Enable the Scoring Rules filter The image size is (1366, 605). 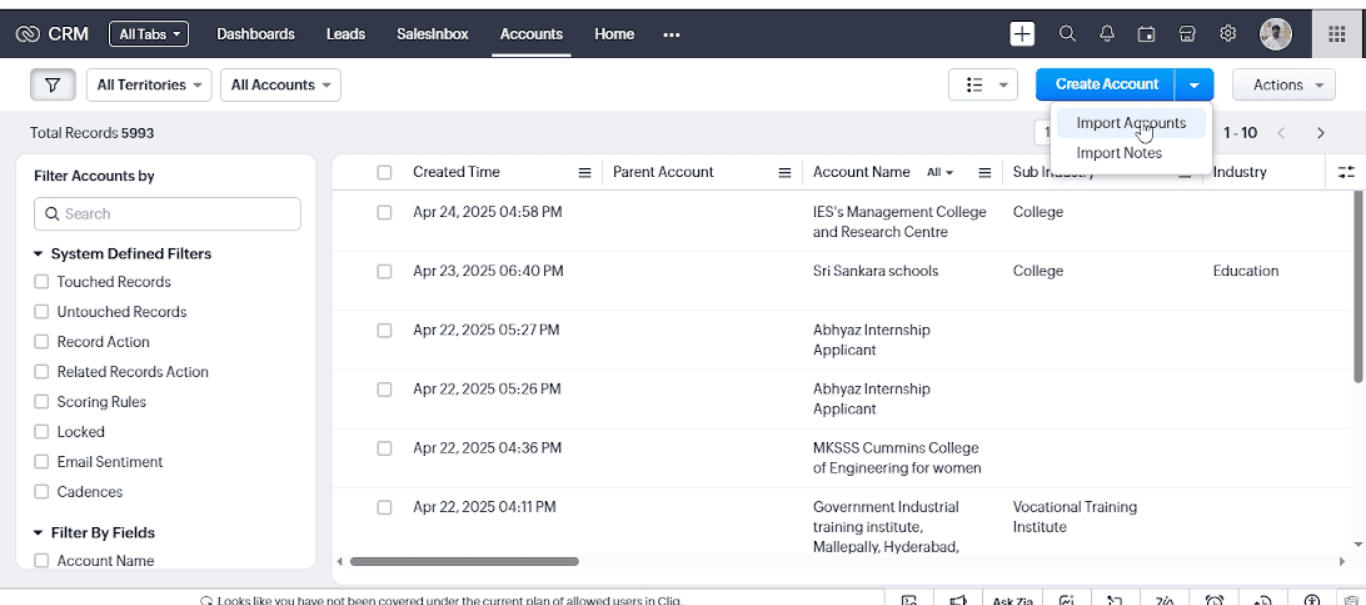[41, 402]
